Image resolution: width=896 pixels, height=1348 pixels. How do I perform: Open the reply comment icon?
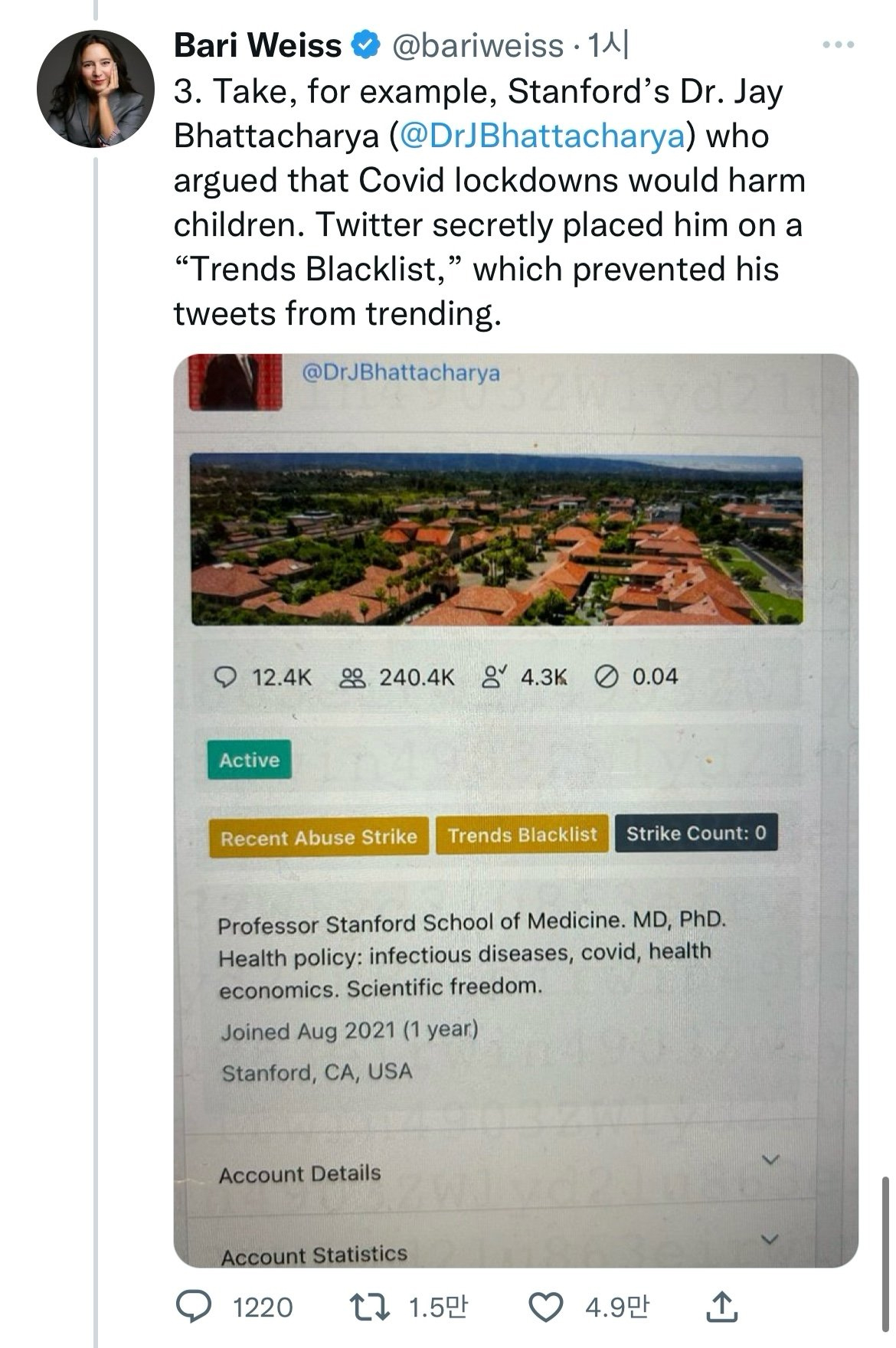[193, 1307]
